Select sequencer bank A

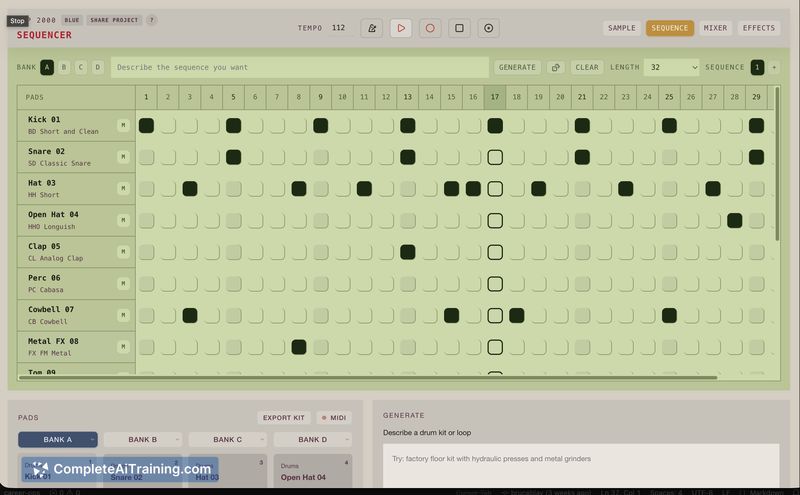coord(47,67)
